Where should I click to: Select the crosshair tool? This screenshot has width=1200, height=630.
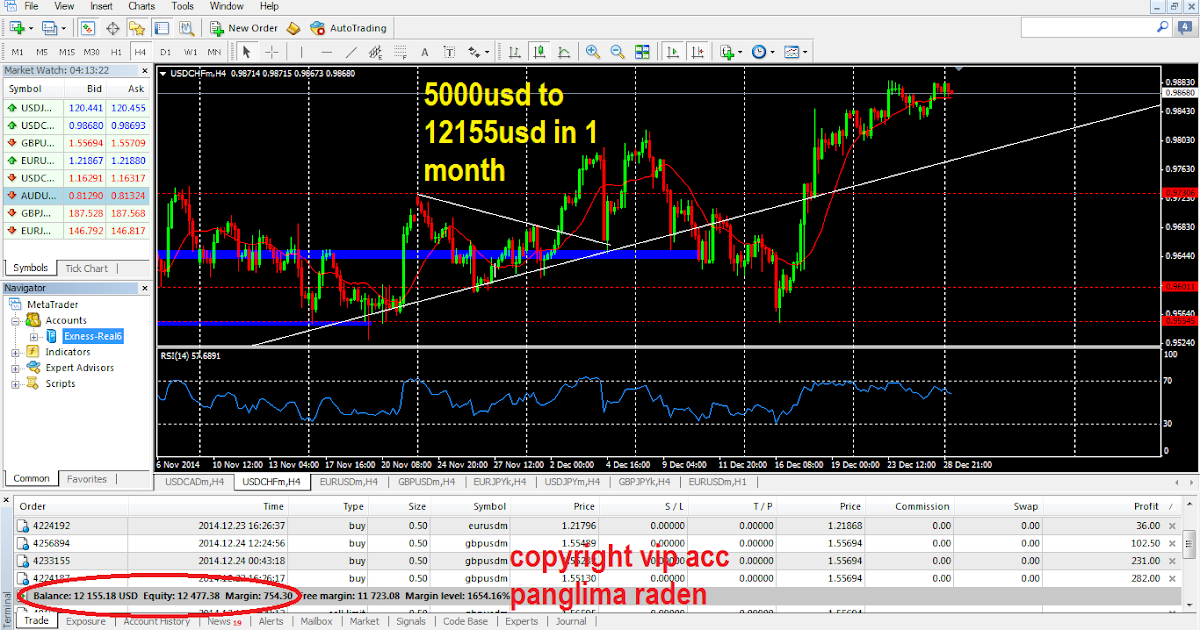point(272,52)
